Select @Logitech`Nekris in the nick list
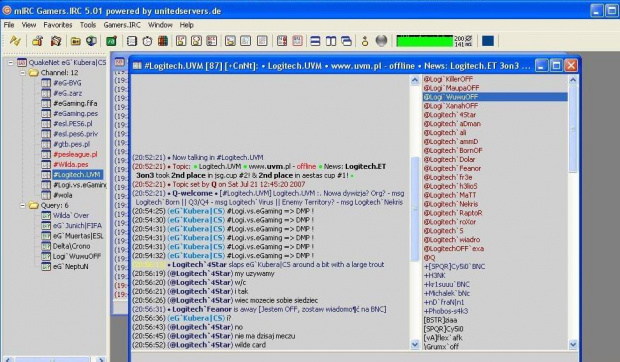 [451, 204]
